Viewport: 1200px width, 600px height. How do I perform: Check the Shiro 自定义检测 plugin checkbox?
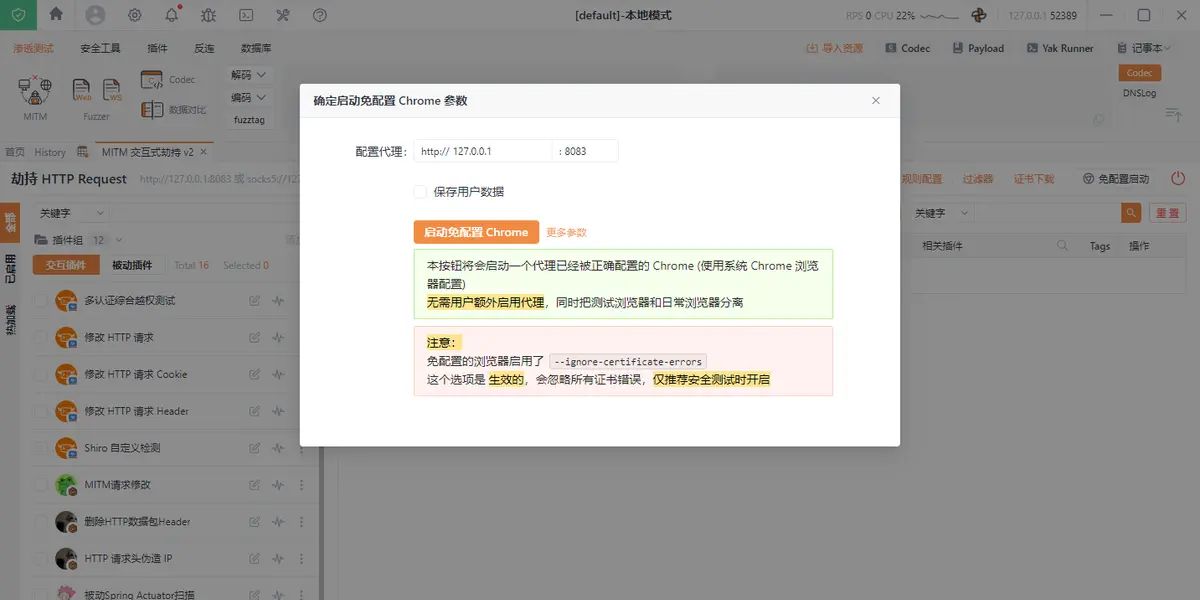click(41, 447)
